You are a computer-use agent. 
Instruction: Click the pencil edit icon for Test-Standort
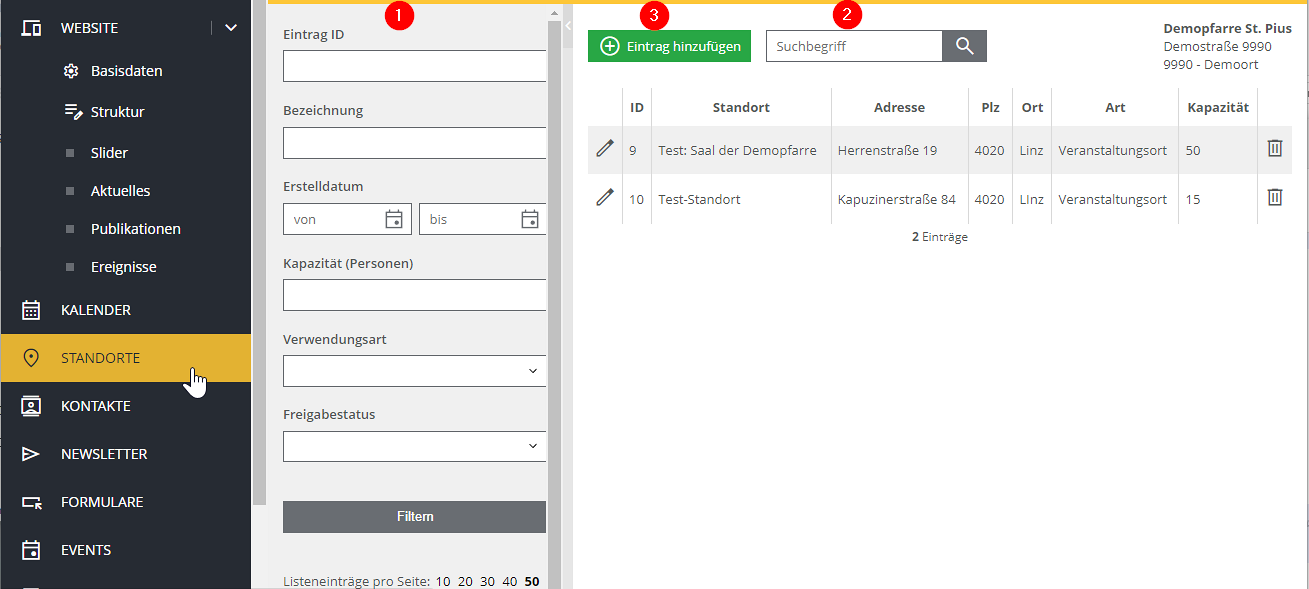pos(604,198)
